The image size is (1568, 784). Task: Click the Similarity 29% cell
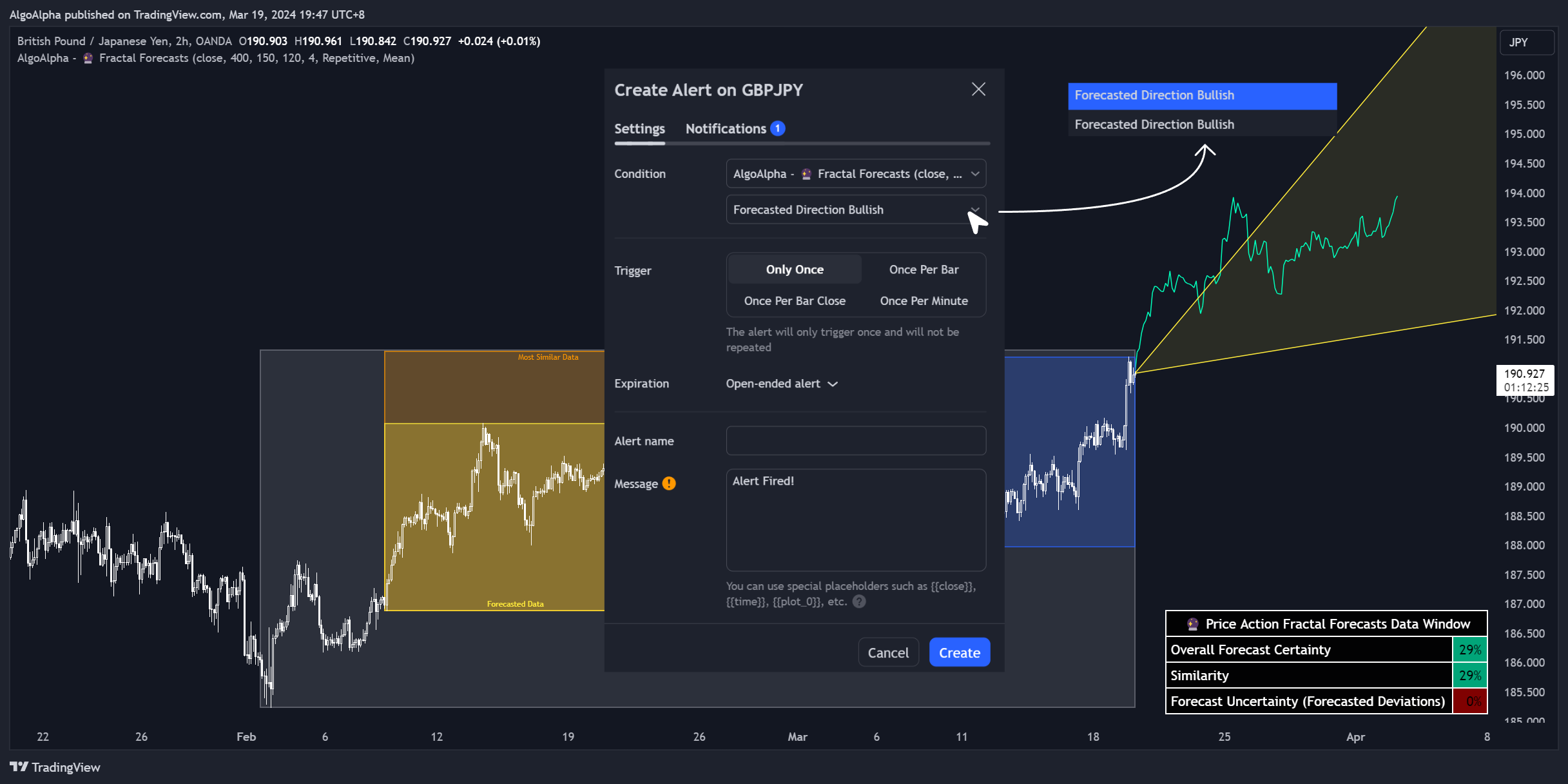(1469, 676)
